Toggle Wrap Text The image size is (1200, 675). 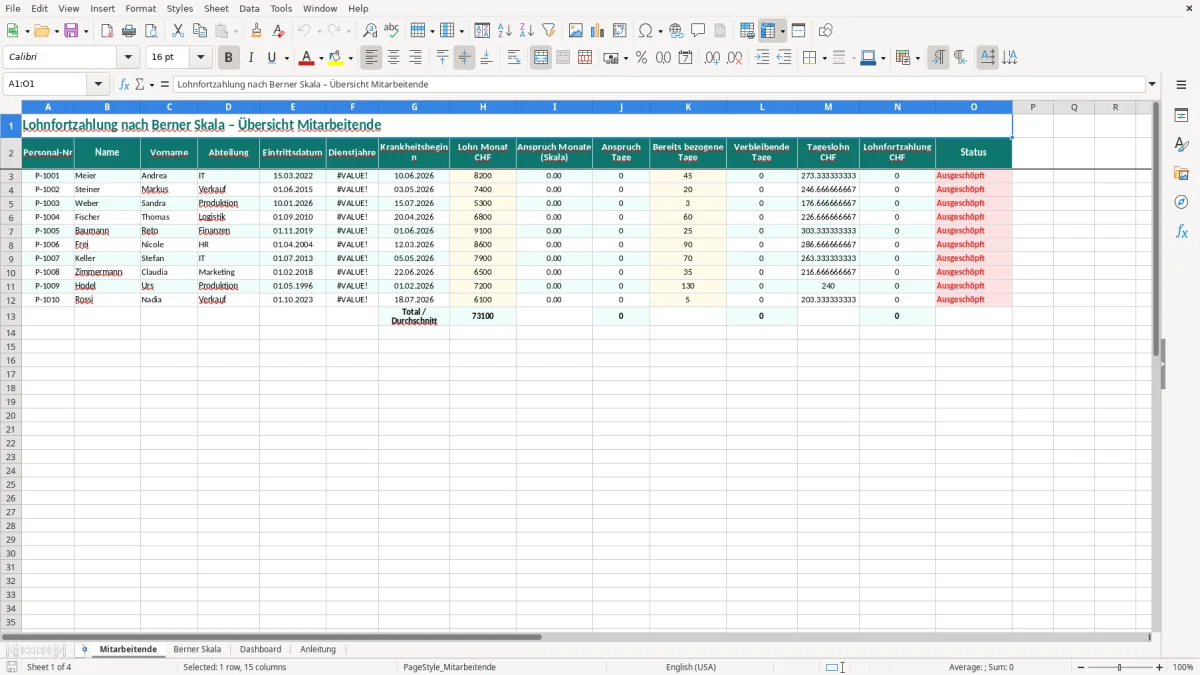(514, 58)
